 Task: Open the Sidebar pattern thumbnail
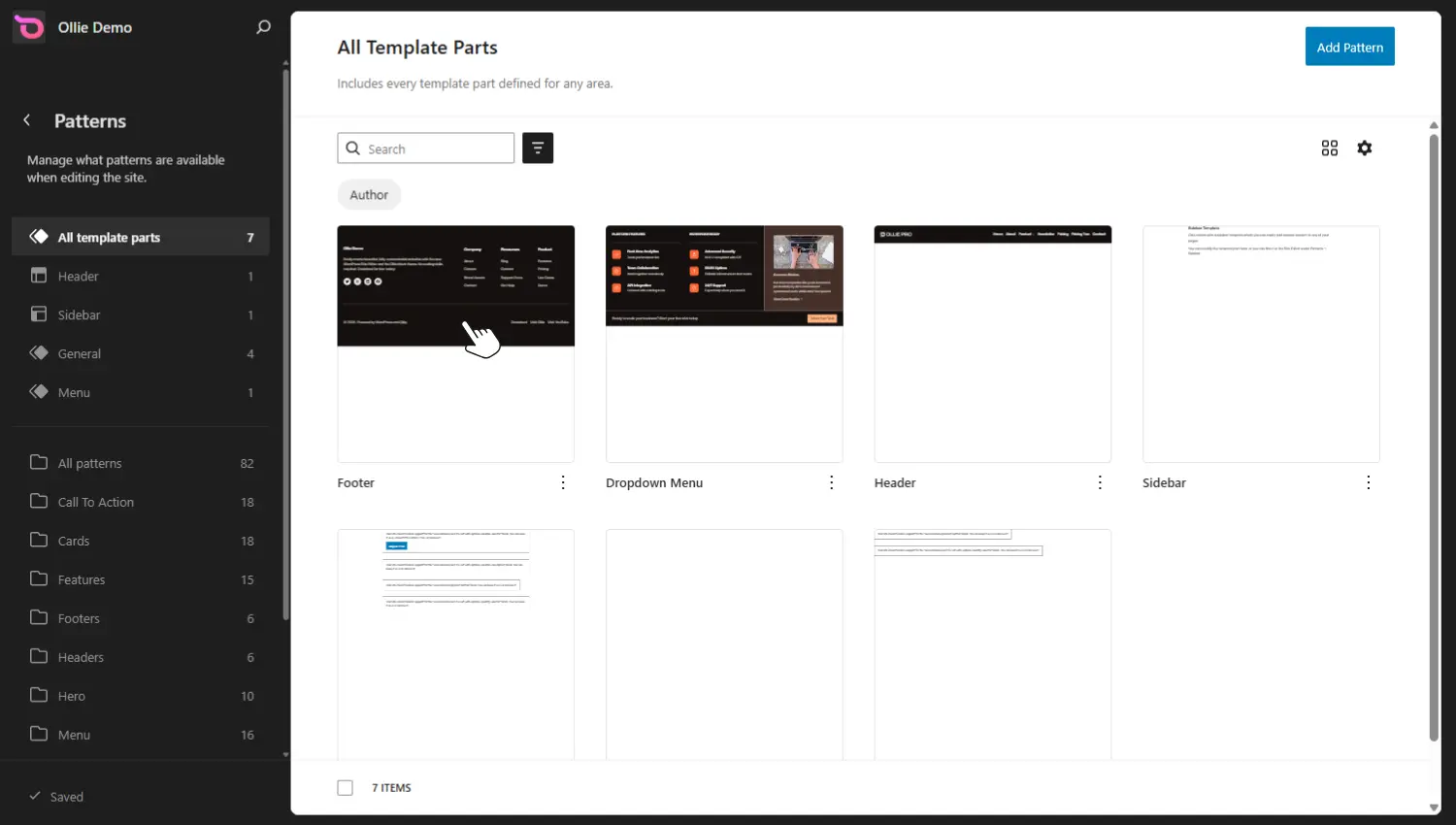(x=1261, y=345)
